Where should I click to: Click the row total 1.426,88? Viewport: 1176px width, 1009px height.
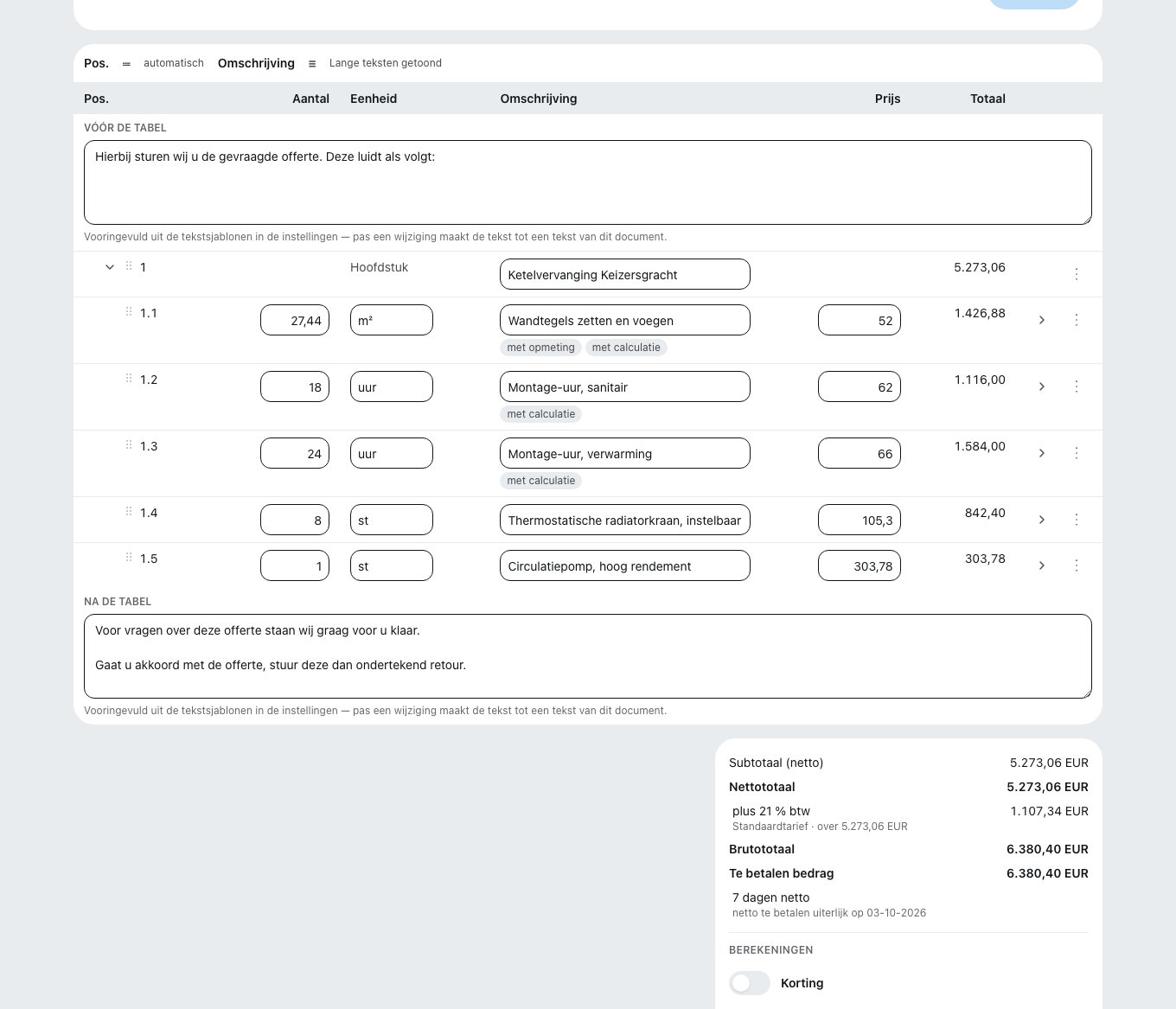[980, 313]
